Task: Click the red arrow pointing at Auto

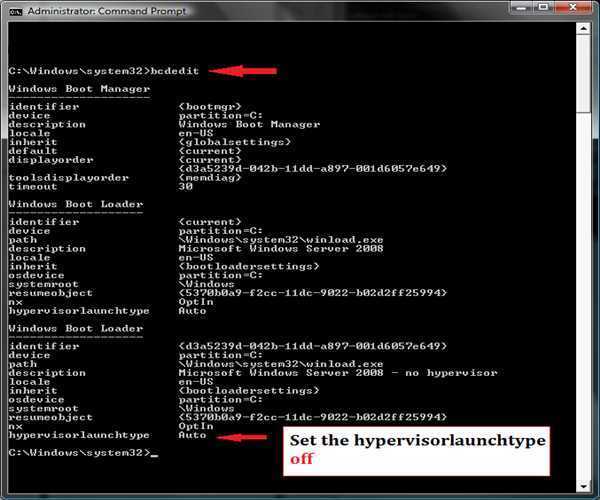Action: (241, 436)
